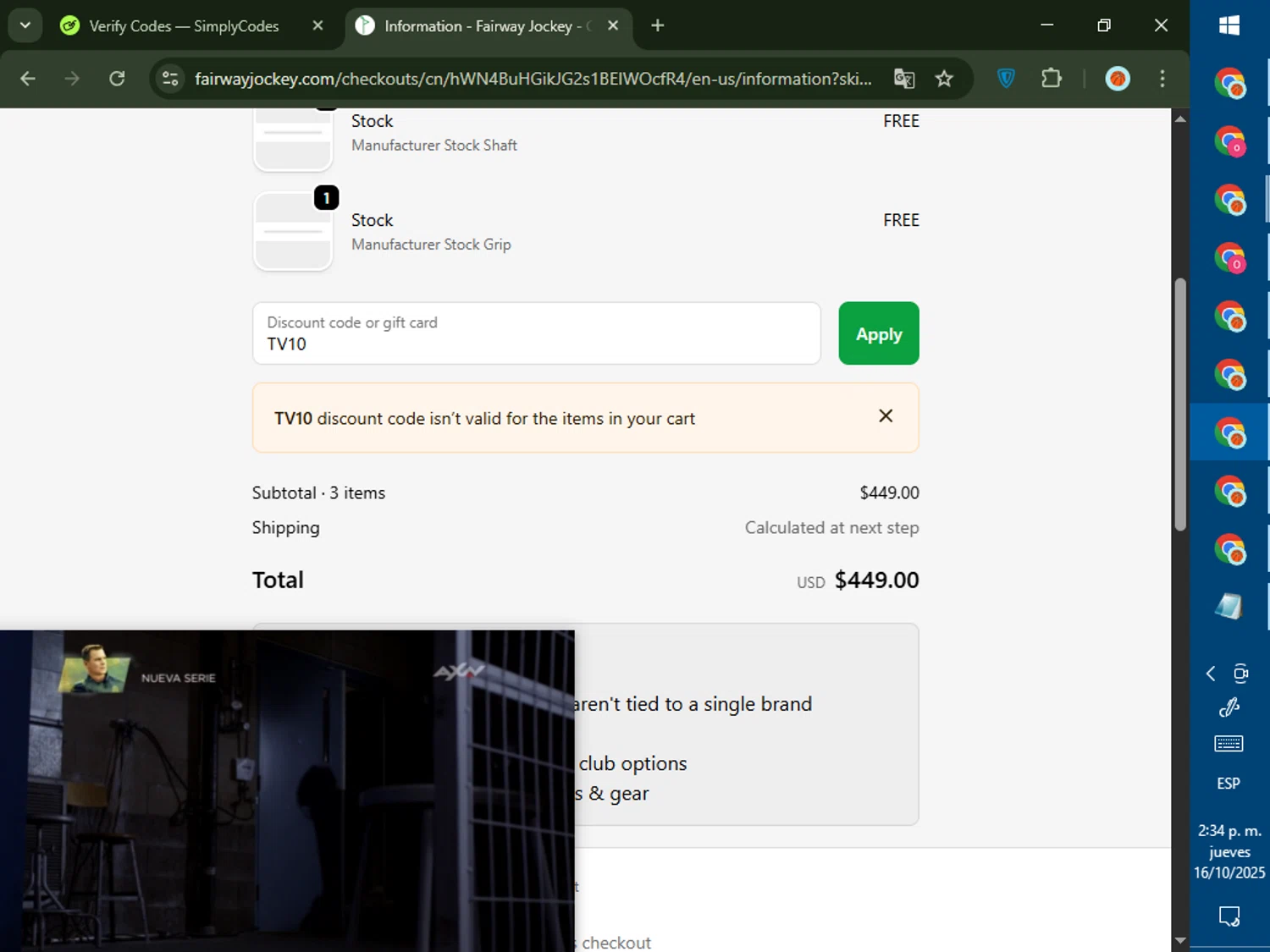Image resolution: width=1270 pixels, height=952 pixels.
Task: Open the Extensions puzzle icon
Action: pos(1051,79)
